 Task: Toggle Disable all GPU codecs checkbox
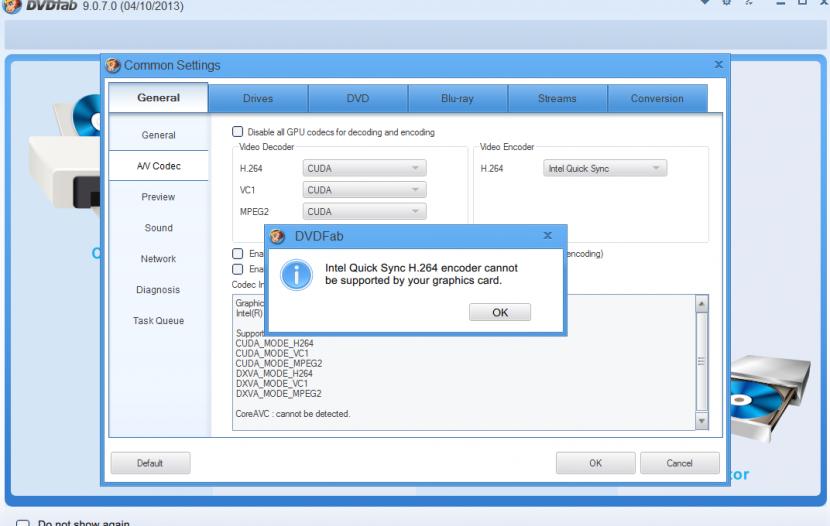tap(238, 131)
